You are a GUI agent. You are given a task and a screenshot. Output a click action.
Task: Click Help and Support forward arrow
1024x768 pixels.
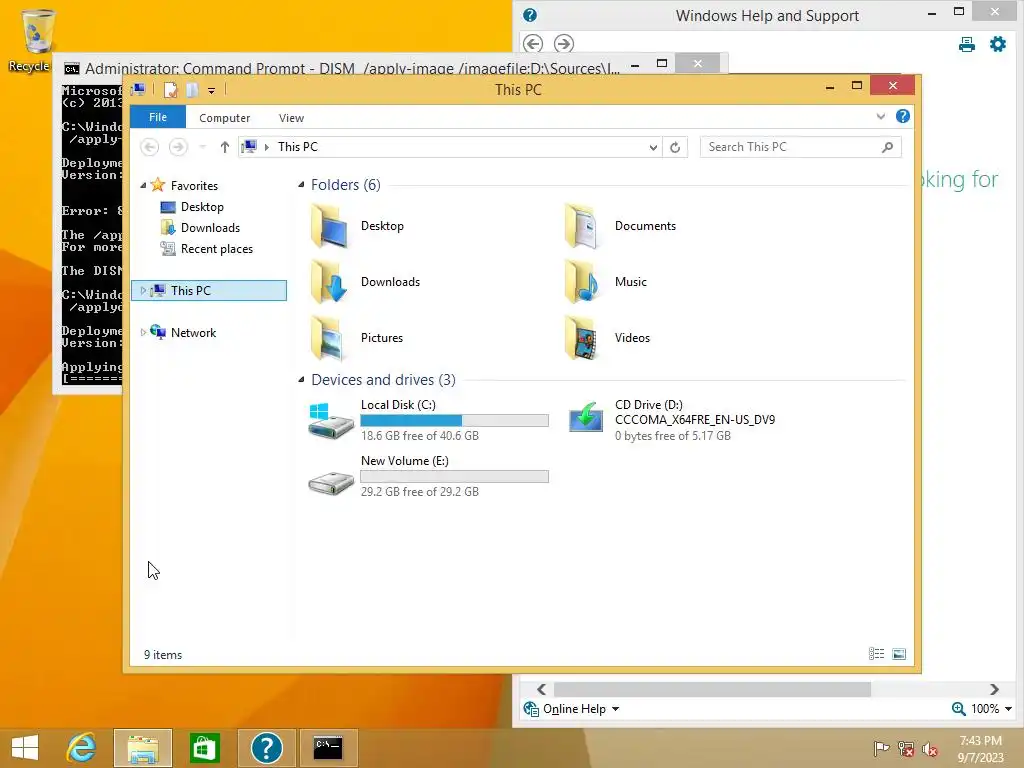click(x=564, y=44)
